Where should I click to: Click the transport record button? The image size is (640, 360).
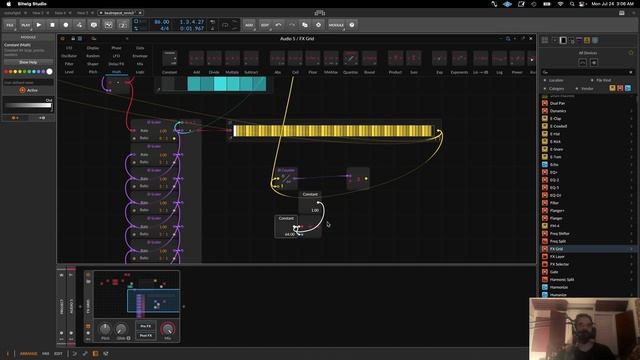[66, 25]
